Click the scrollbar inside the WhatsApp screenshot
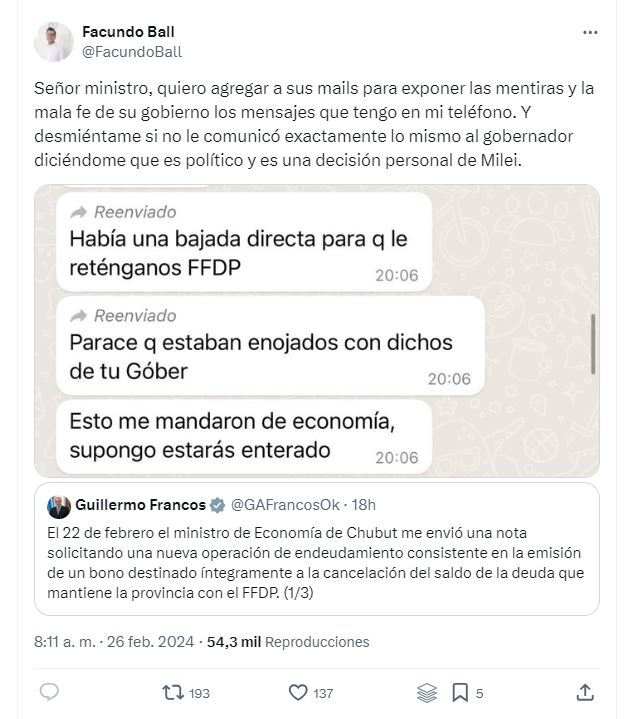633x719 pixels. pyautogui.click(x=593, y=340)
